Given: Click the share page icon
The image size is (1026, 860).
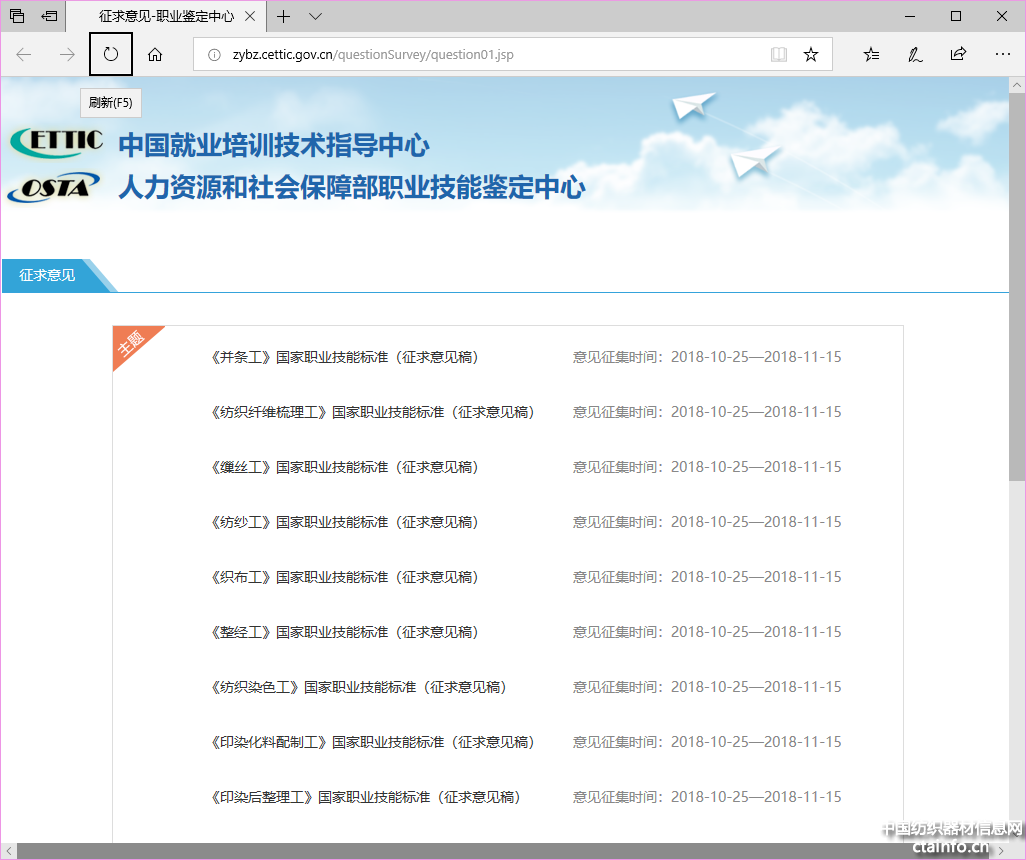Looking at the screenshot, I should [x=958, y=54].
